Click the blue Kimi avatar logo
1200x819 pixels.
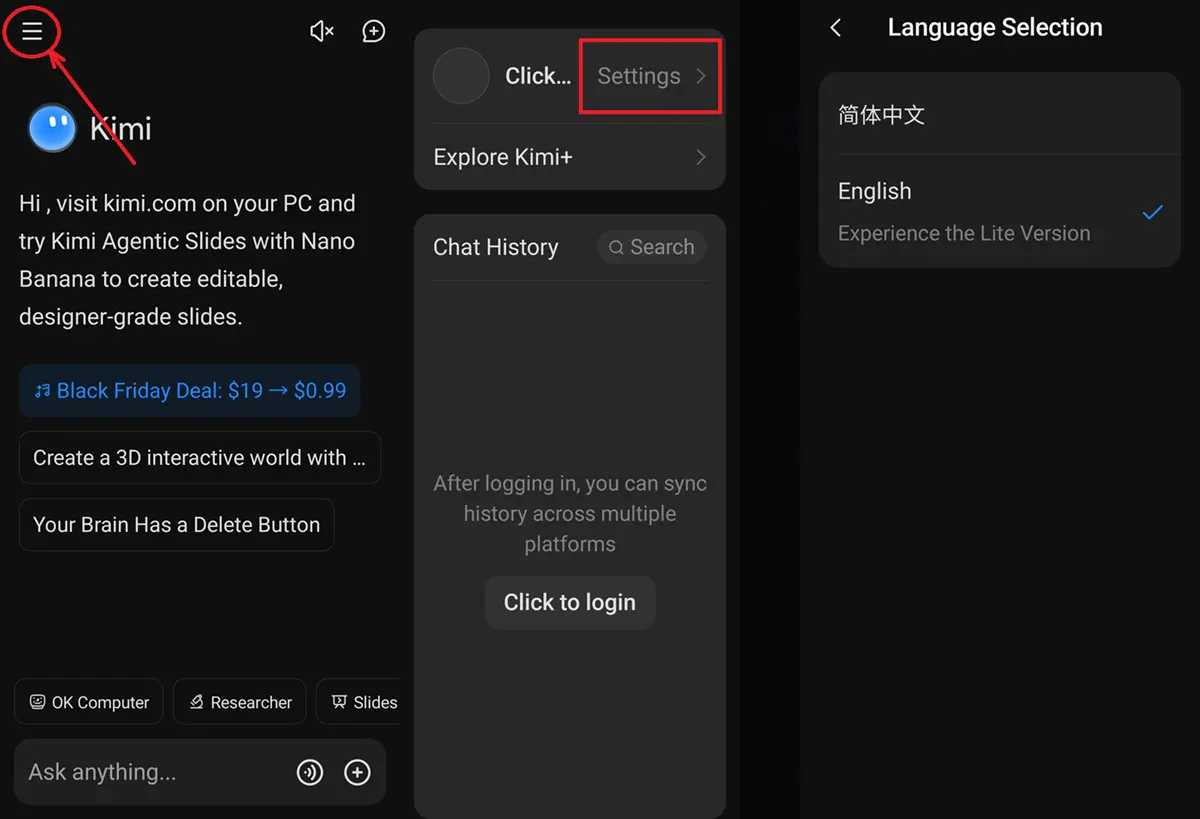[x=52, y=129]
